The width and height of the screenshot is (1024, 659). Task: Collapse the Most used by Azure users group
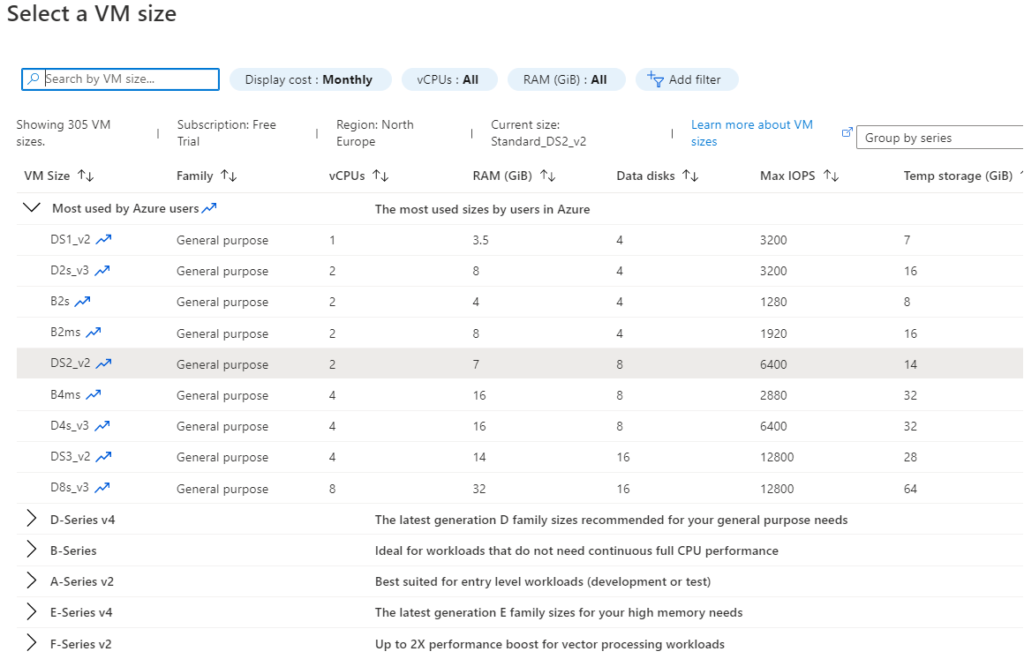(x=31, y=208)
